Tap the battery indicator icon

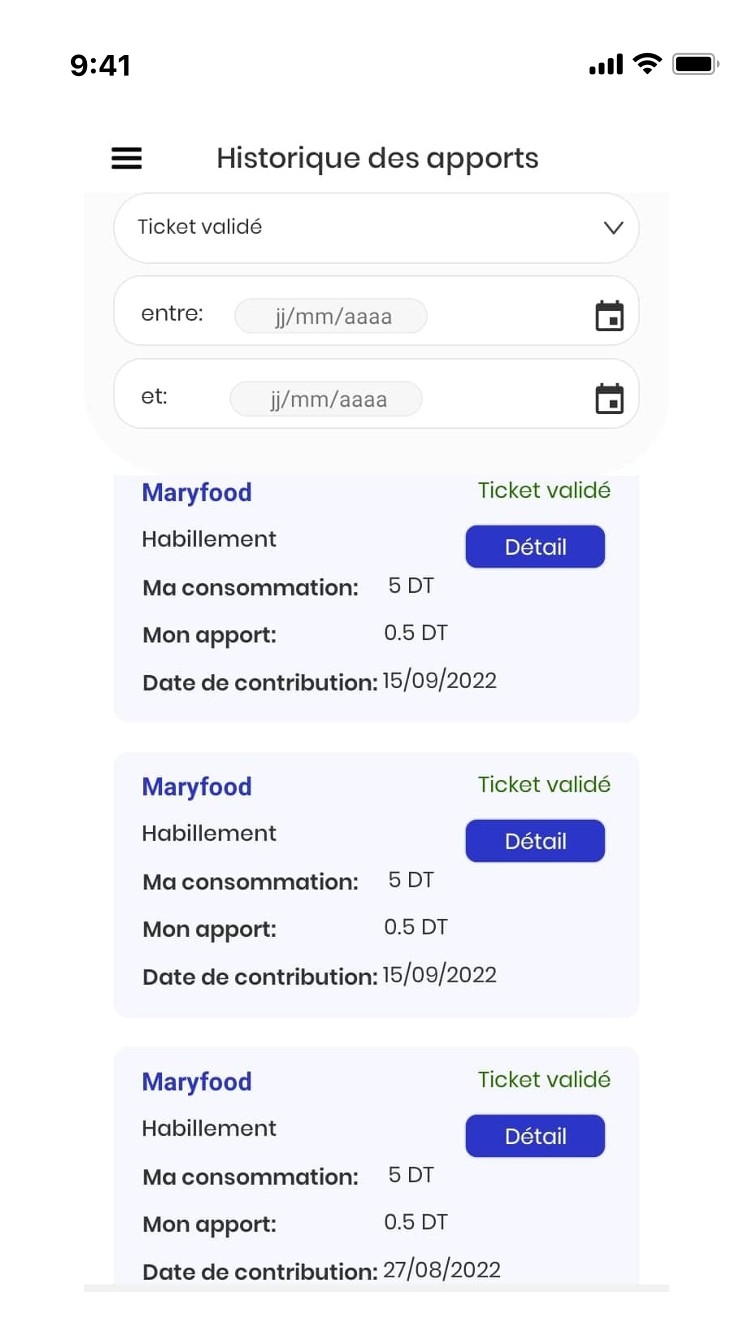[695, 65]
